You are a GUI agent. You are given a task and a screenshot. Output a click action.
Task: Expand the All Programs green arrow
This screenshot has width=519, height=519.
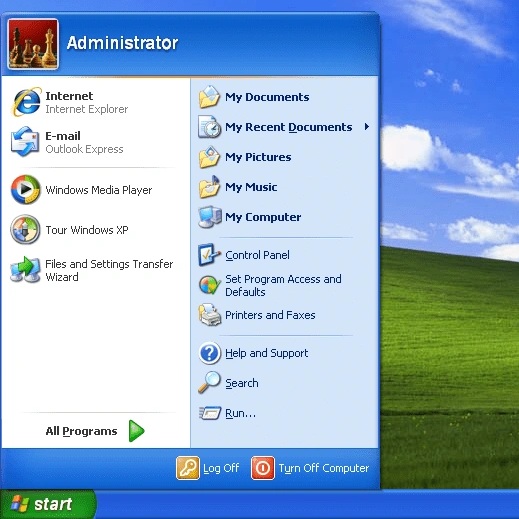[137, 431]
